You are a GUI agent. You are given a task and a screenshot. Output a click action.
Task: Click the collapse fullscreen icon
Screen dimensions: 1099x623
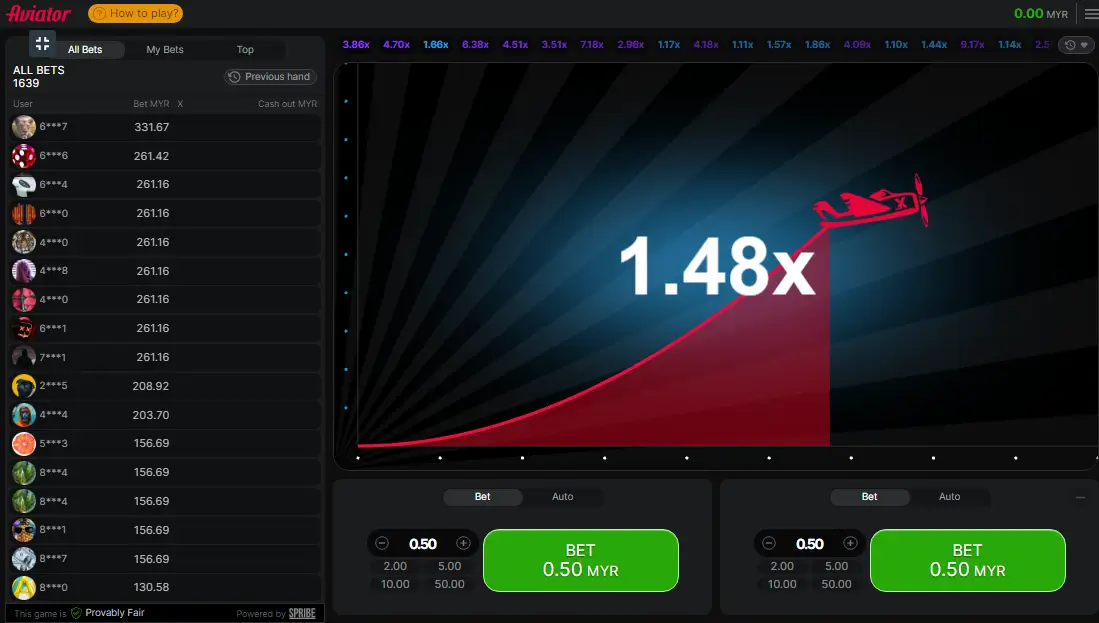click(x=42, y=43)
